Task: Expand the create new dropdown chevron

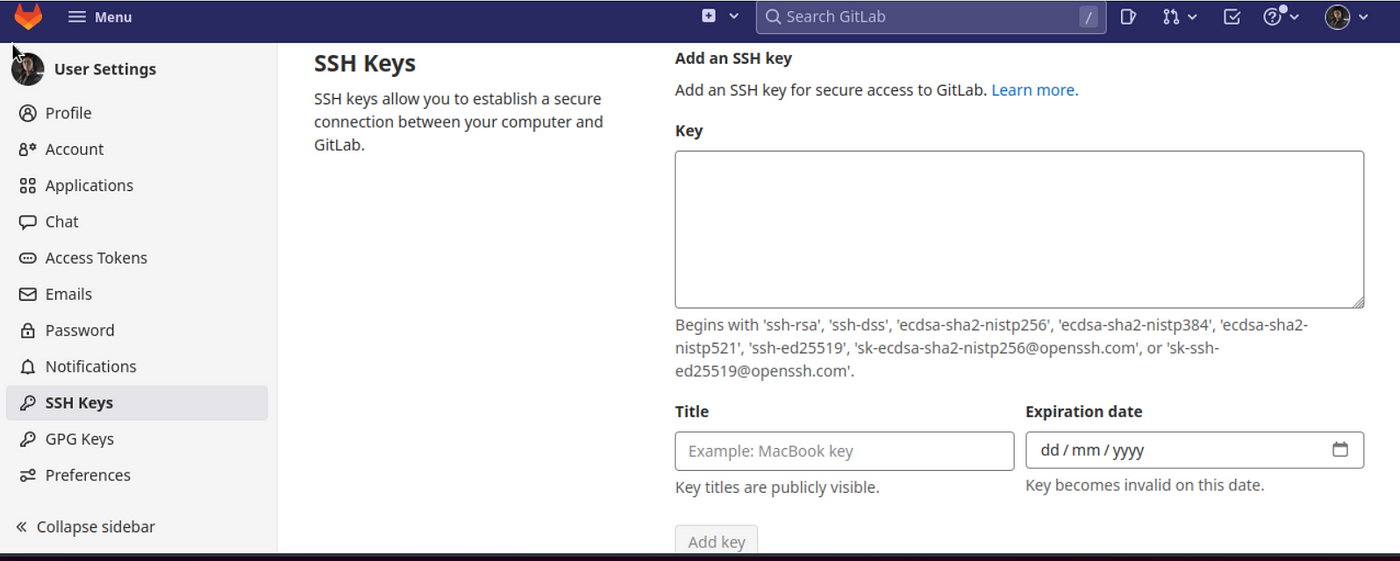Action: pos(734,16)
